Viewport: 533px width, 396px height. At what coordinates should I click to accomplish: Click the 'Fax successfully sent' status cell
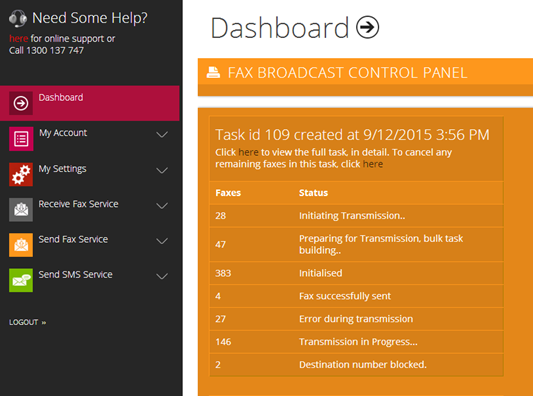coord(345,296)
